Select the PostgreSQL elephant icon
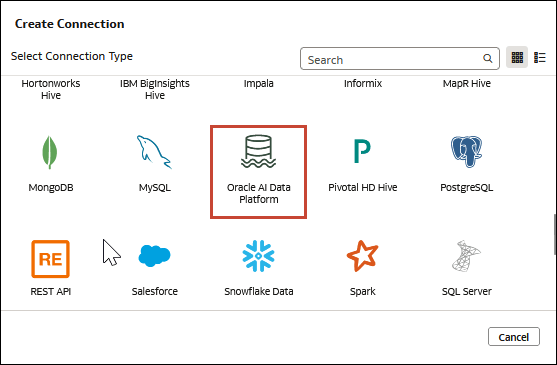The height and width of the screenshot is (365, 557). coord(466,152)
